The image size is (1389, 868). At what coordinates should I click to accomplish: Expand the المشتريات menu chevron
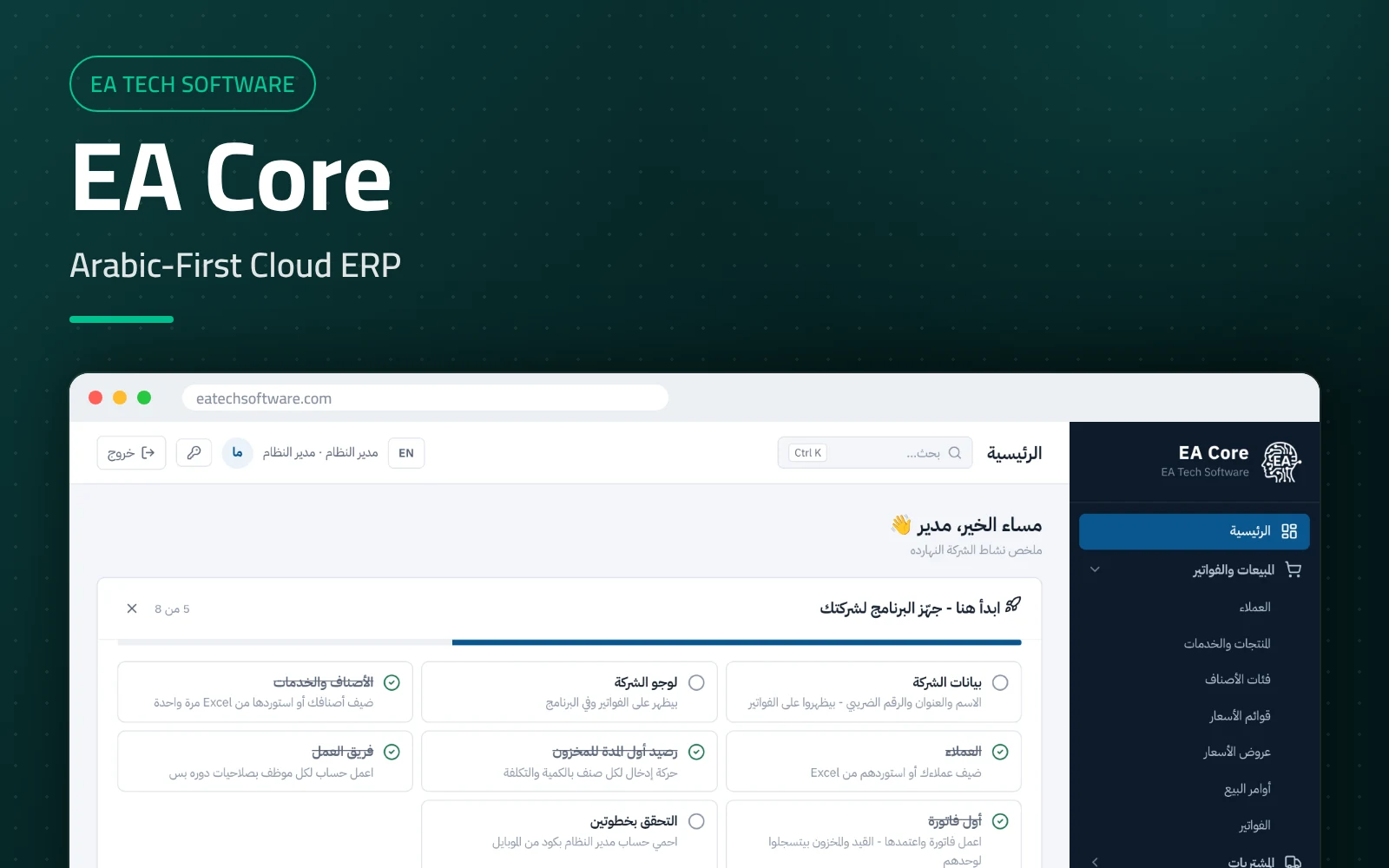tap(1095, 862)
